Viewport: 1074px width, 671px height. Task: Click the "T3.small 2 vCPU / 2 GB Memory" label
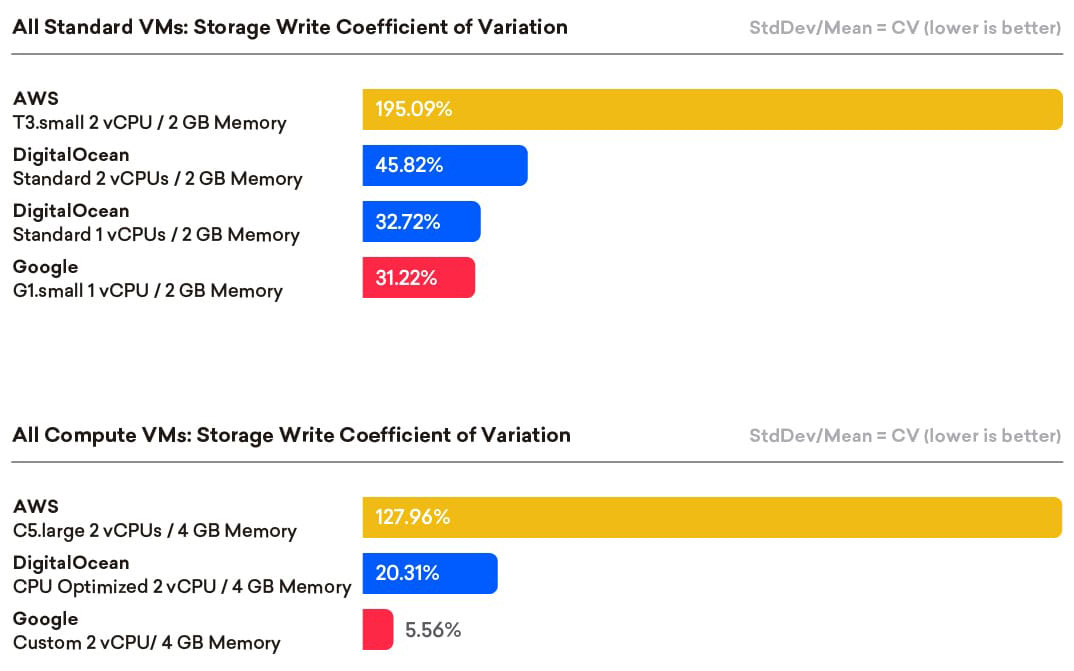click(149, 123)
